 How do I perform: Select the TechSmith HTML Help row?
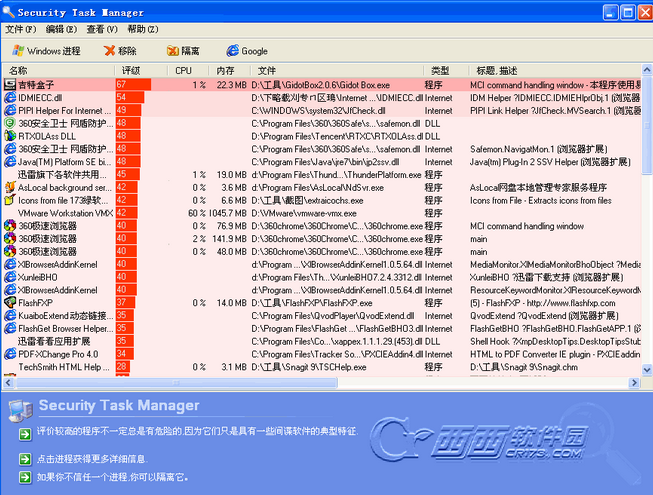pos(322,367)
